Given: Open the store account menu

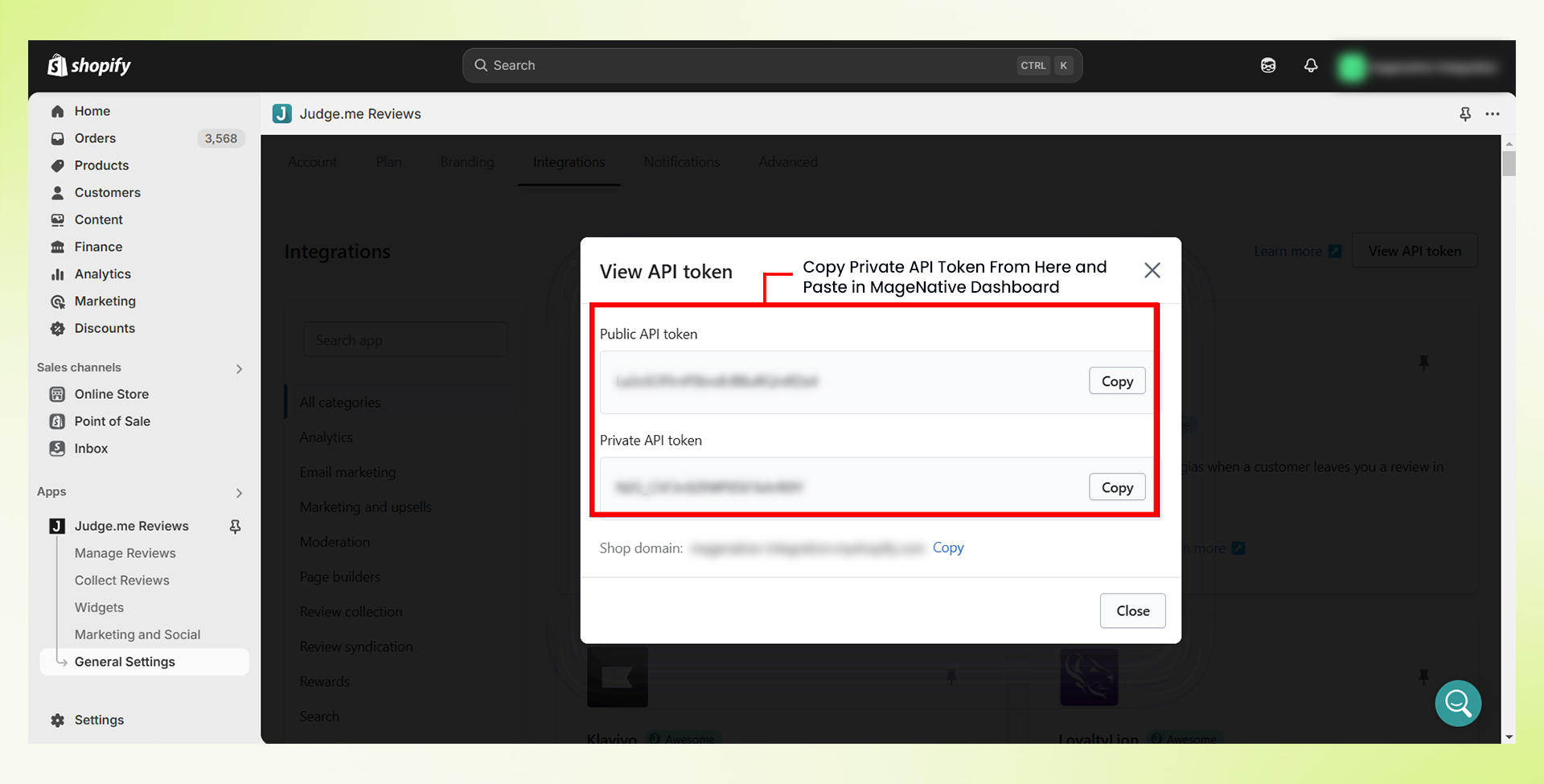Looking at the screenshot, I should click(1419, 67).
